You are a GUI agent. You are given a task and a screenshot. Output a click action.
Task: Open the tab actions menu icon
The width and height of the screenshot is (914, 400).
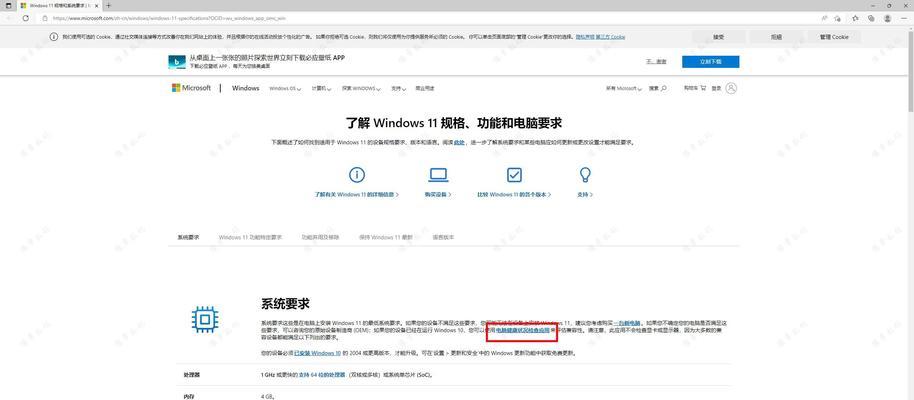click(x=8, y=5)
